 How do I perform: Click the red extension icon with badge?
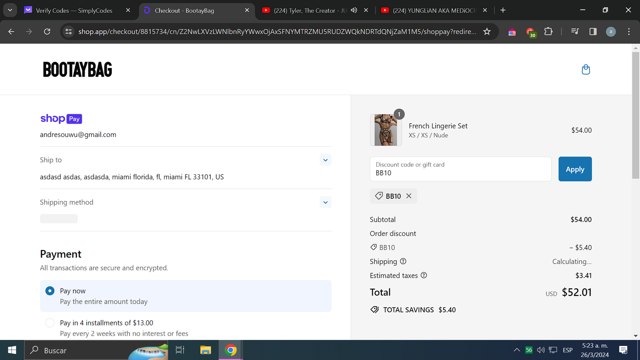point(531,32)
